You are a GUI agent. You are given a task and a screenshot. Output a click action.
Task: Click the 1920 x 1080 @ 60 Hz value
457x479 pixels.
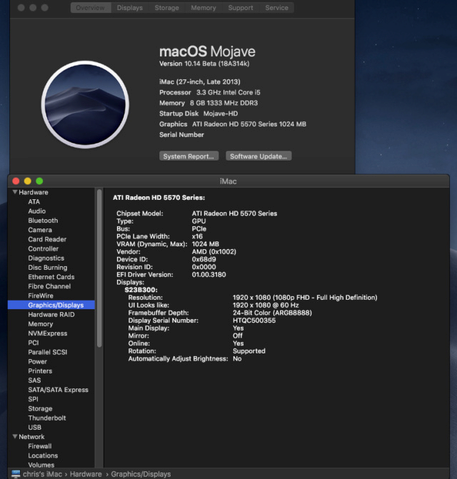266,305
